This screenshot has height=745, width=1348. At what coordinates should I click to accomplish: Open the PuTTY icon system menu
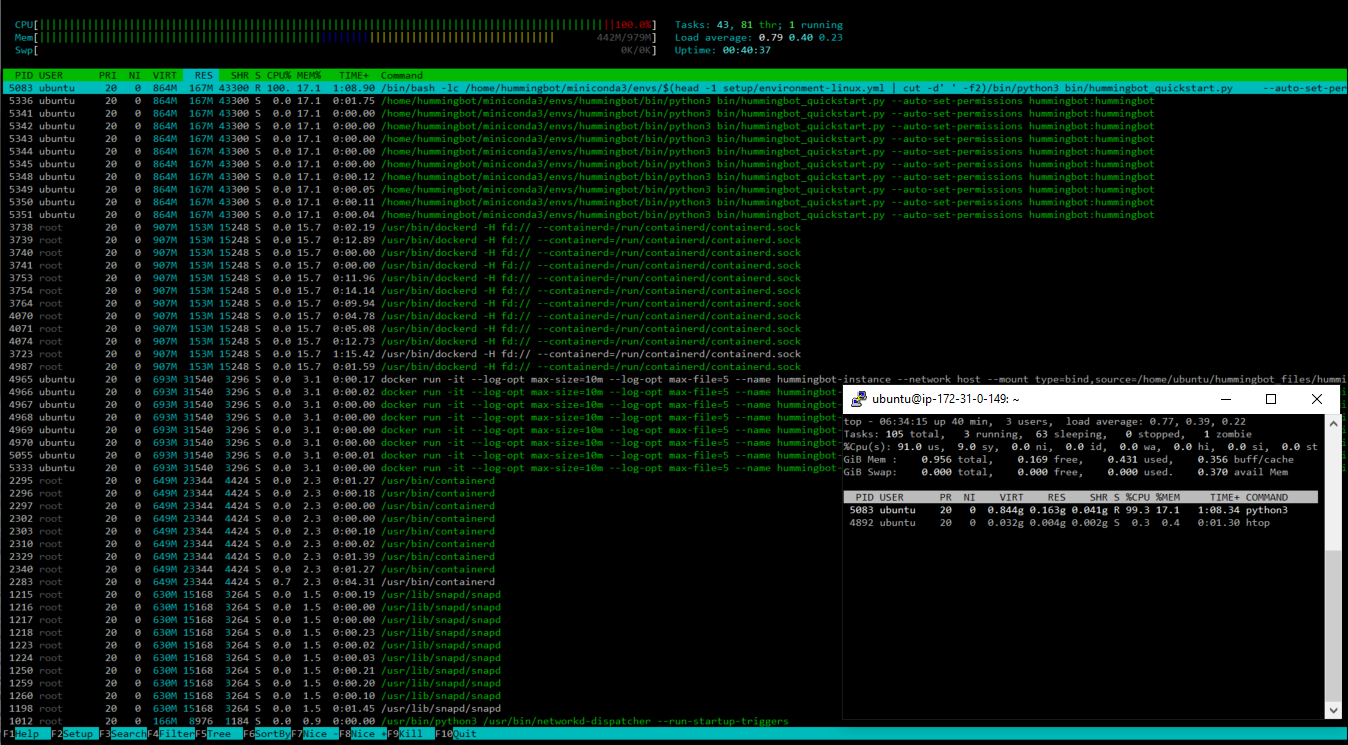[x=859, y=399]
